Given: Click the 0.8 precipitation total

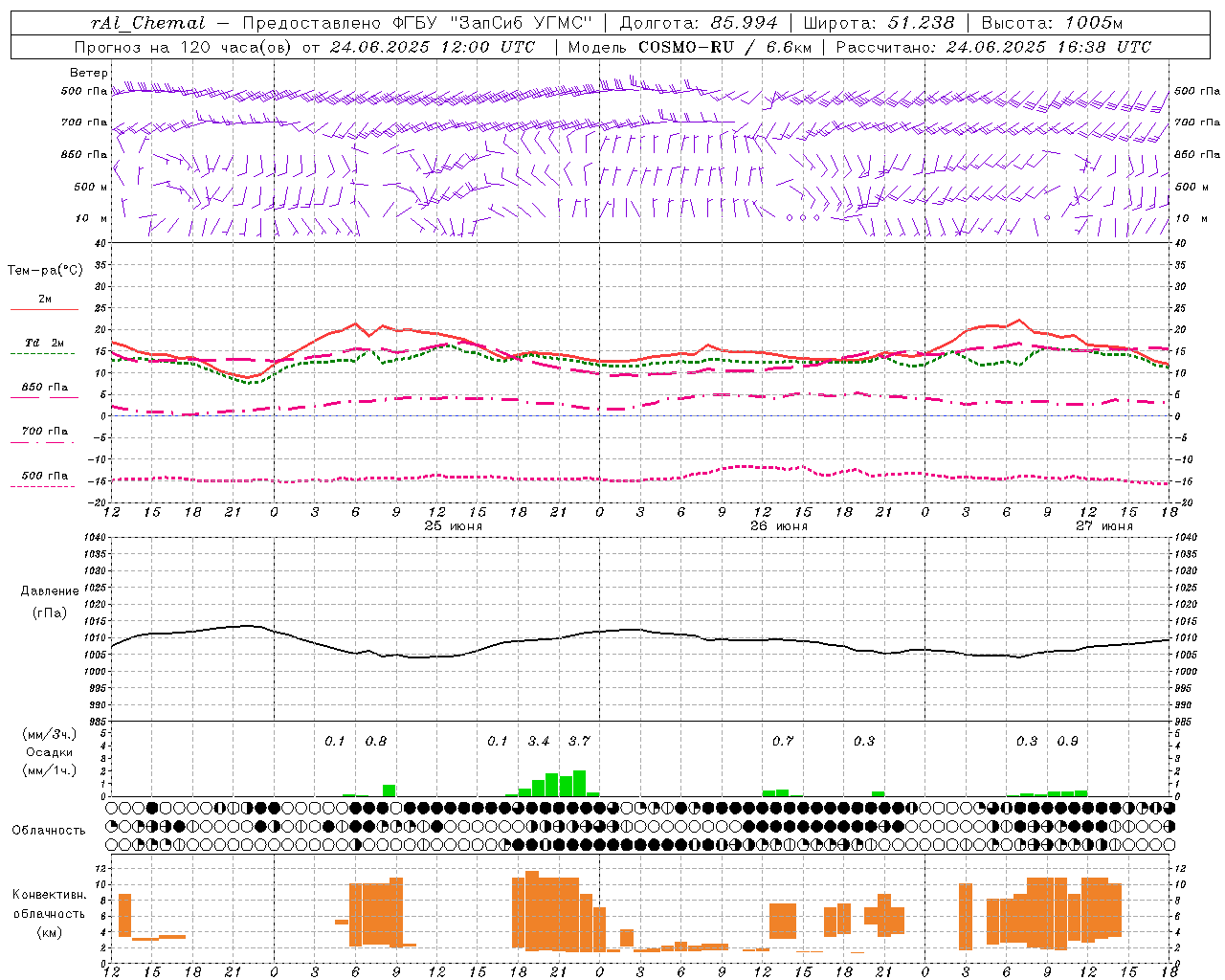Looking at the screenshot, I should point(376,741).
